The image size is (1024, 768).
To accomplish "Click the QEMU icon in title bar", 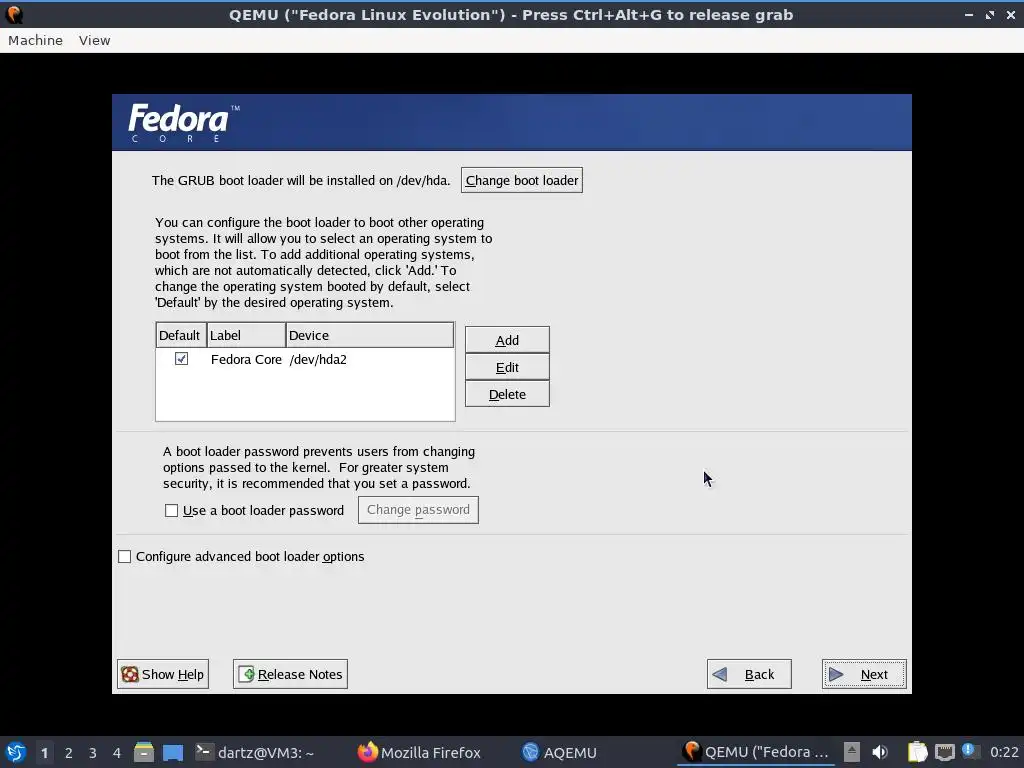I will pyautogui.click(x=14, y=14).
